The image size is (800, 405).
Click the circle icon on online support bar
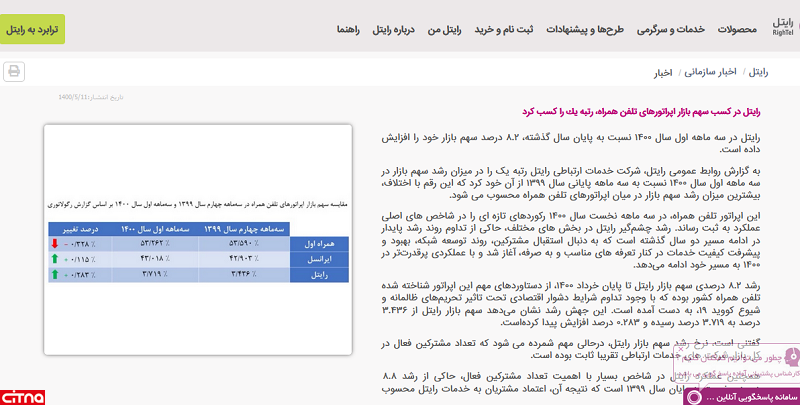[x=692, y=397]
